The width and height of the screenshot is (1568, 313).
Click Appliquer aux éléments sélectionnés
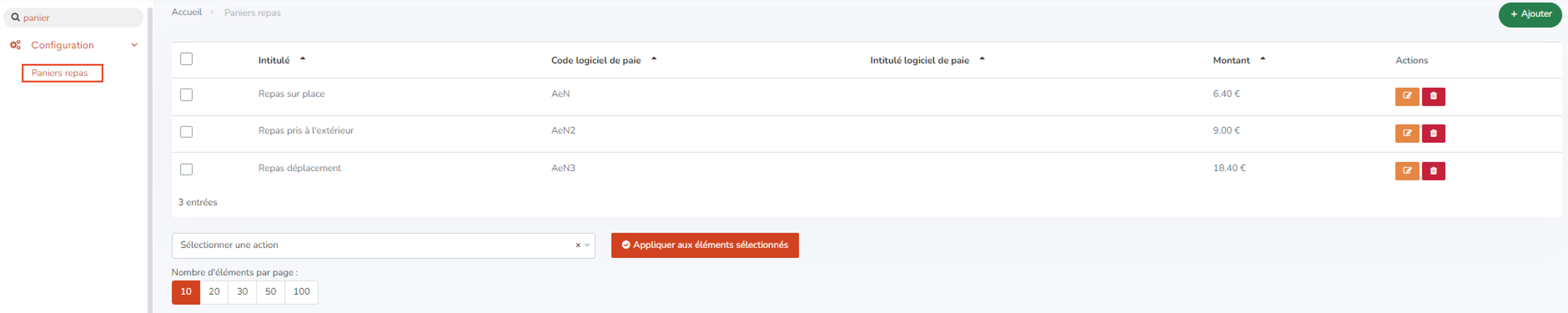(x=704, y=245)
